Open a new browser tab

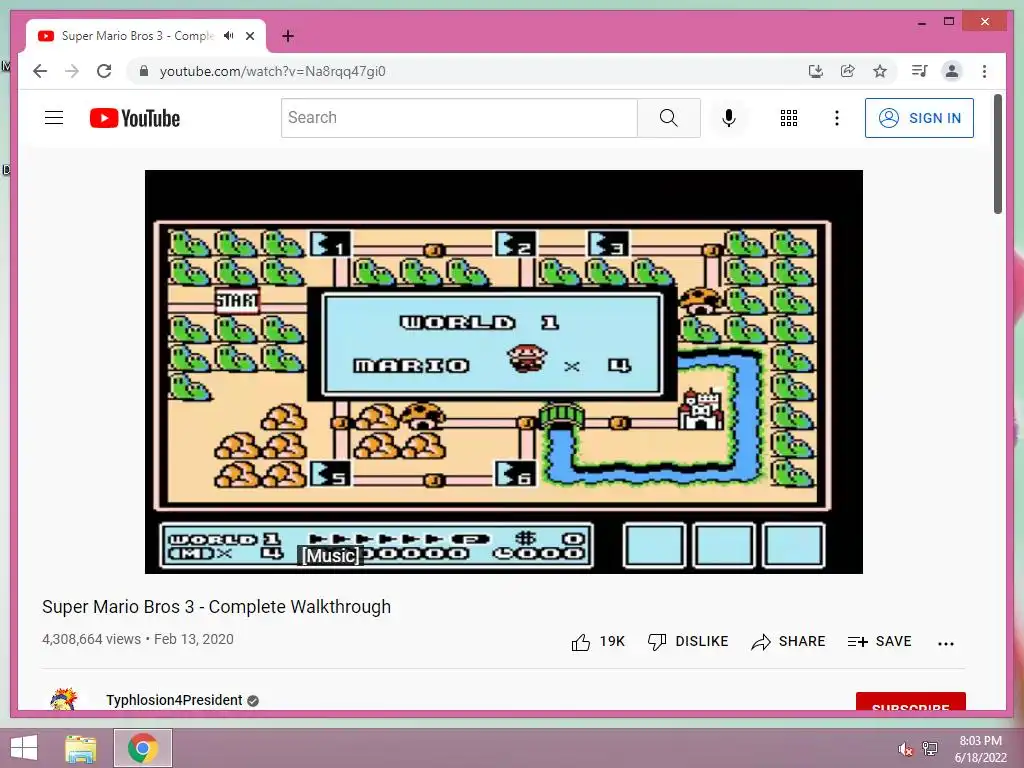pyautogui.click(x=288, y=36)
